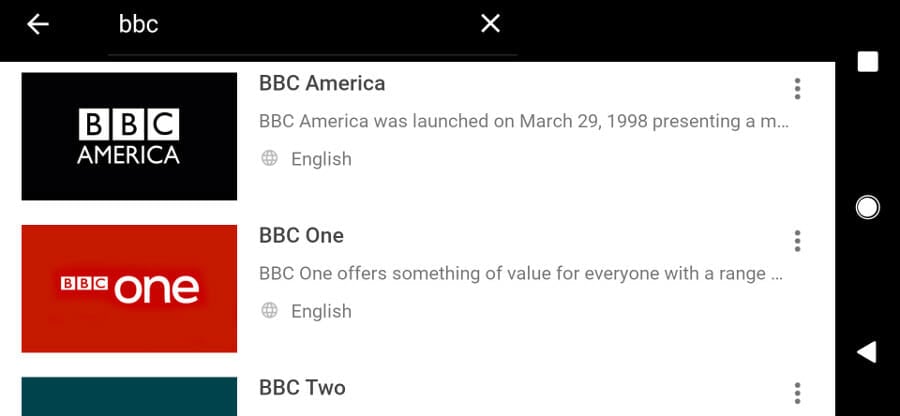Image resolution: width=900 pixels, height=416 pixels.
Task: Open BBC One overflow menu
Action: pos(797,241)
